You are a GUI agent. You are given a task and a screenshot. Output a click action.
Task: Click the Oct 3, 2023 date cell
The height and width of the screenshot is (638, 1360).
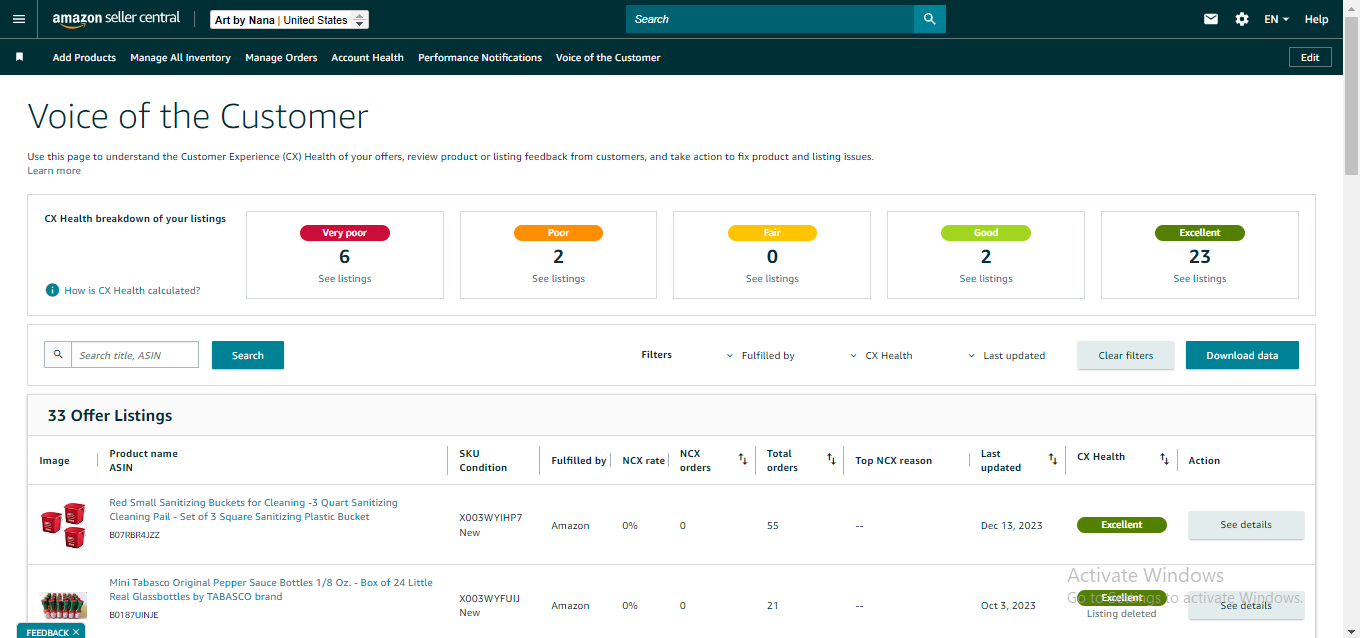point(1008,605)
